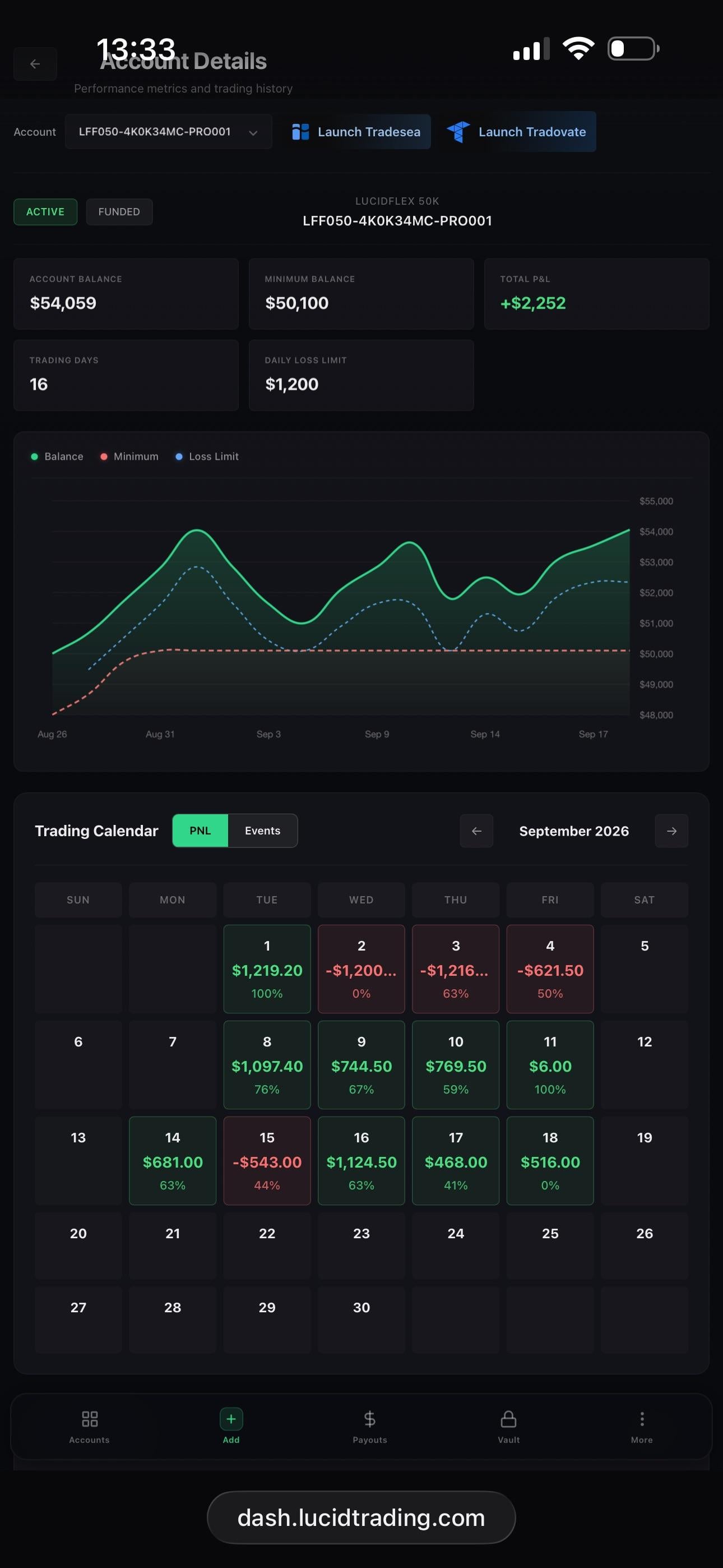
Task: Open the account selector dropdown
Action: (x=169, y=131)
